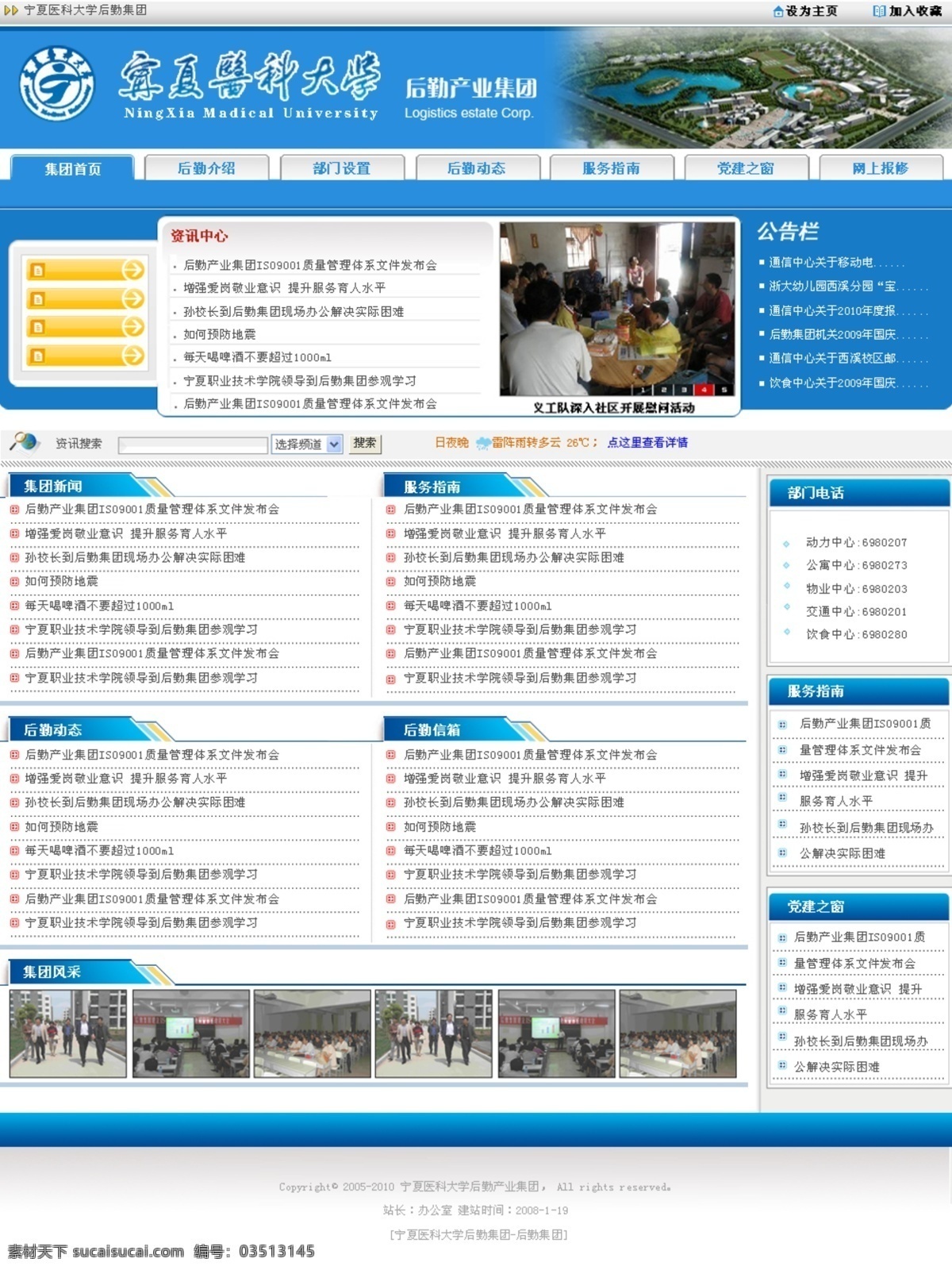Open the 网上报修 navigation tab

pos(881,168)
